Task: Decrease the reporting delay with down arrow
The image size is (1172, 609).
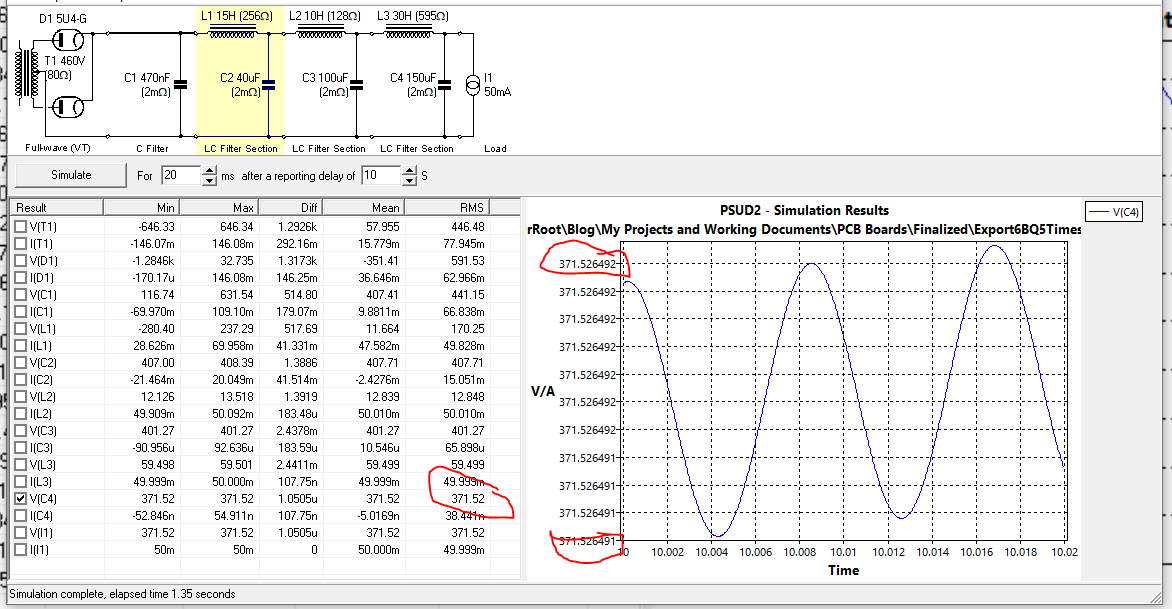Action: click(x=409, y=181)
